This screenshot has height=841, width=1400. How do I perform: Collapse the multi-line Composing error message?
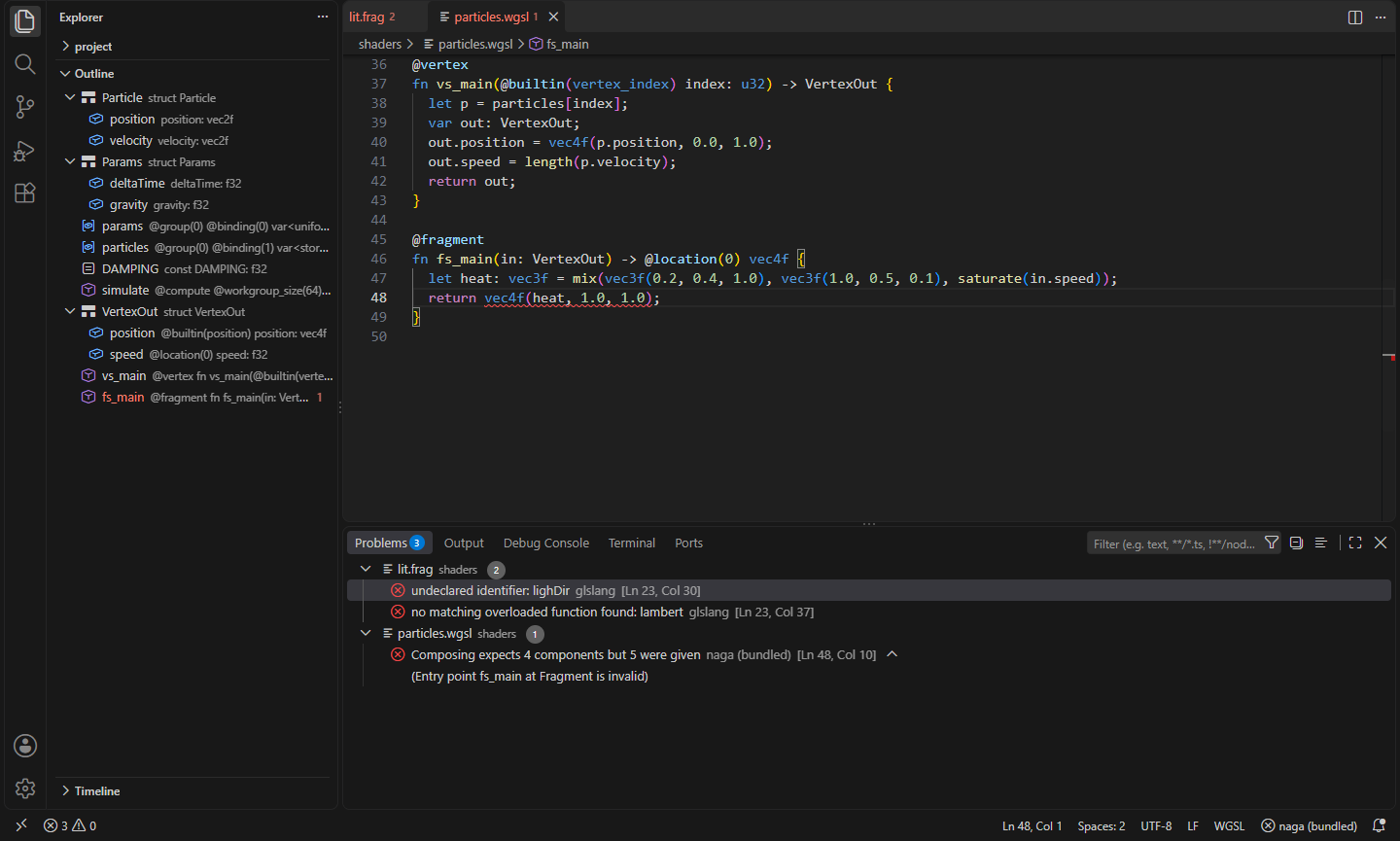pos(892,654)
